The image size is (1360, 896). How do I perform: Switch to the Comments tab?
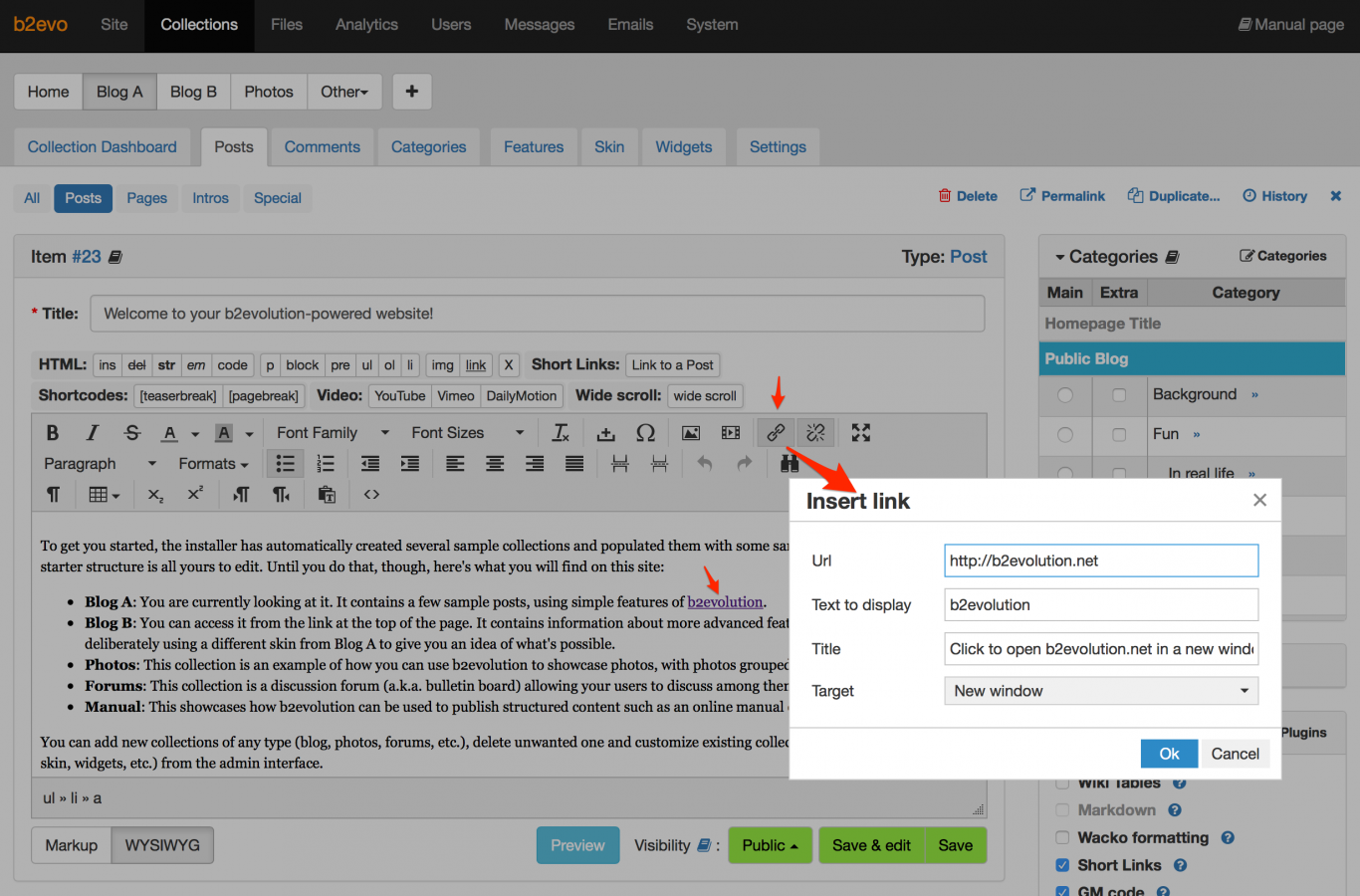(322, 146)
